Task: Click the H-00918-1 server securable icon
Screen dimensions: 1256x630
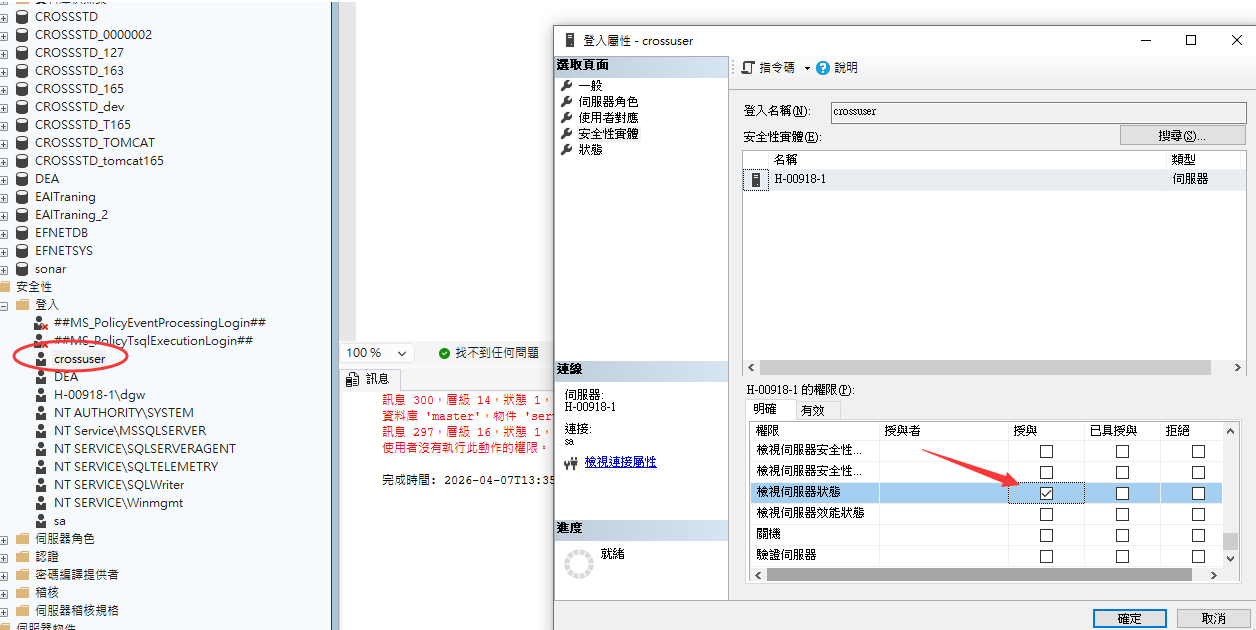Action: (756, 180)
